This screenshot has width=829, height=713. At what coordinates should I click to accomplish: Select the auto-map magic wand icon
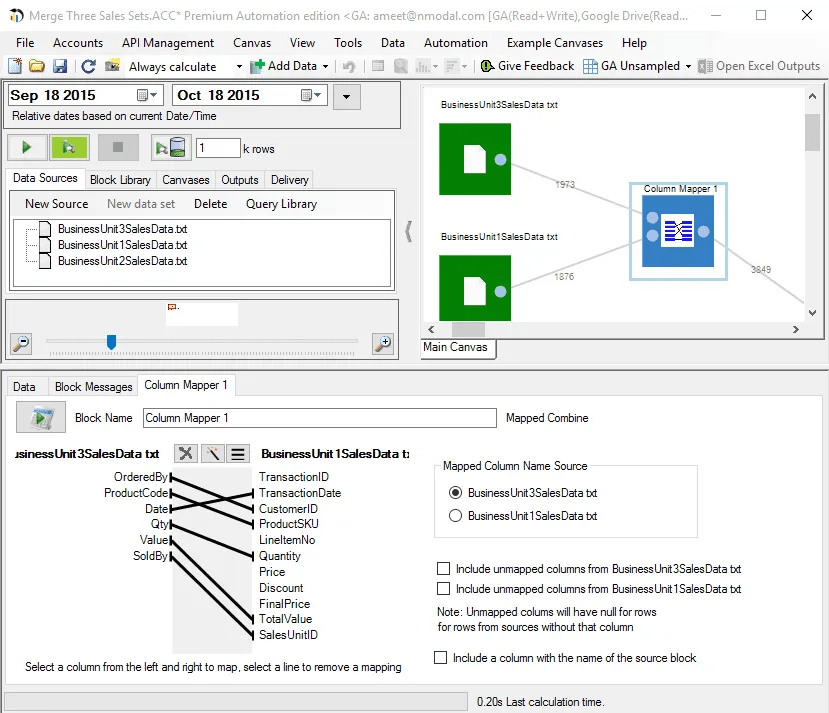pyautogui.click(x=210, y=453)
